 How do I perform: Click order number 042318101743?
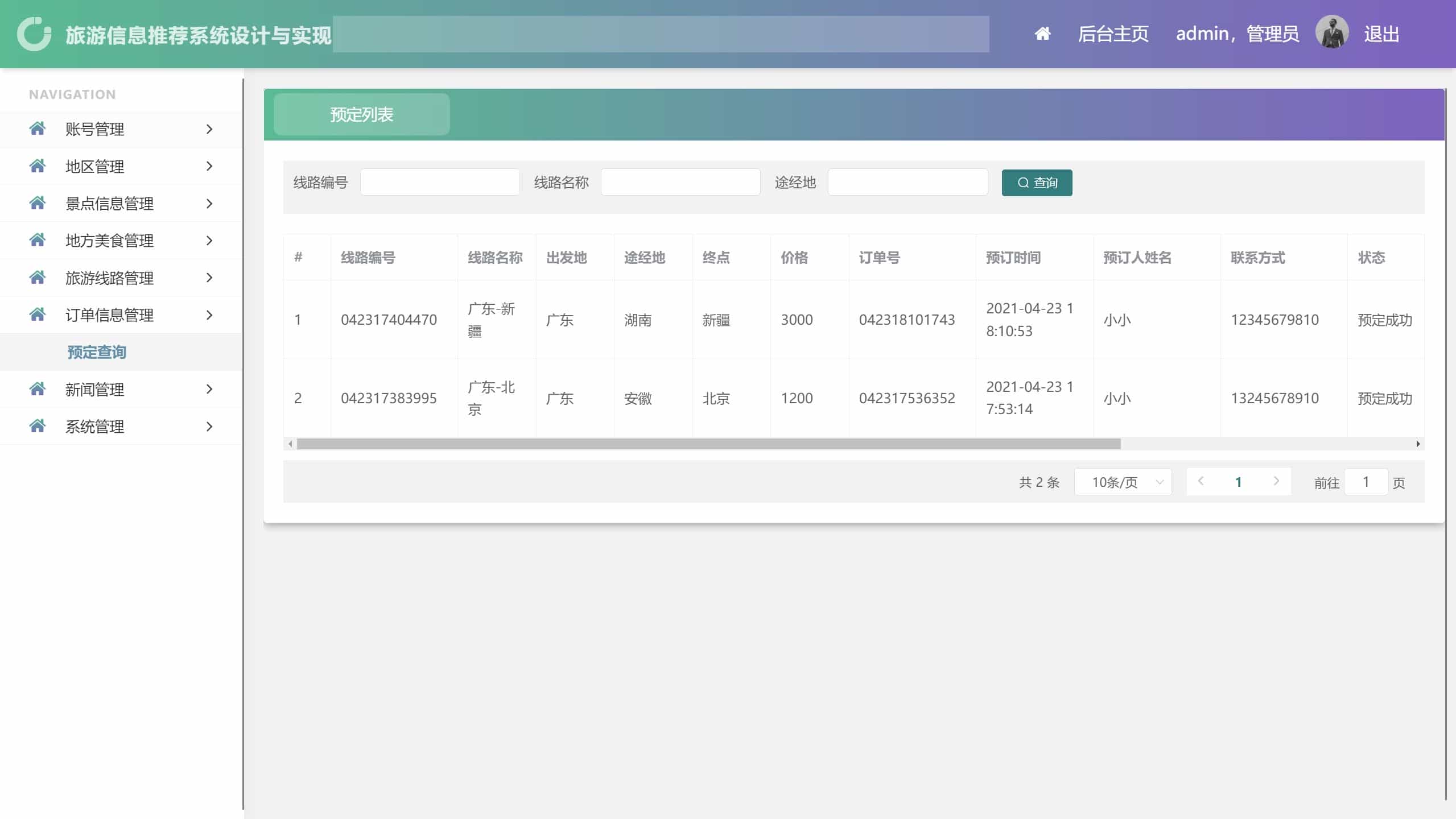point(907,320)
